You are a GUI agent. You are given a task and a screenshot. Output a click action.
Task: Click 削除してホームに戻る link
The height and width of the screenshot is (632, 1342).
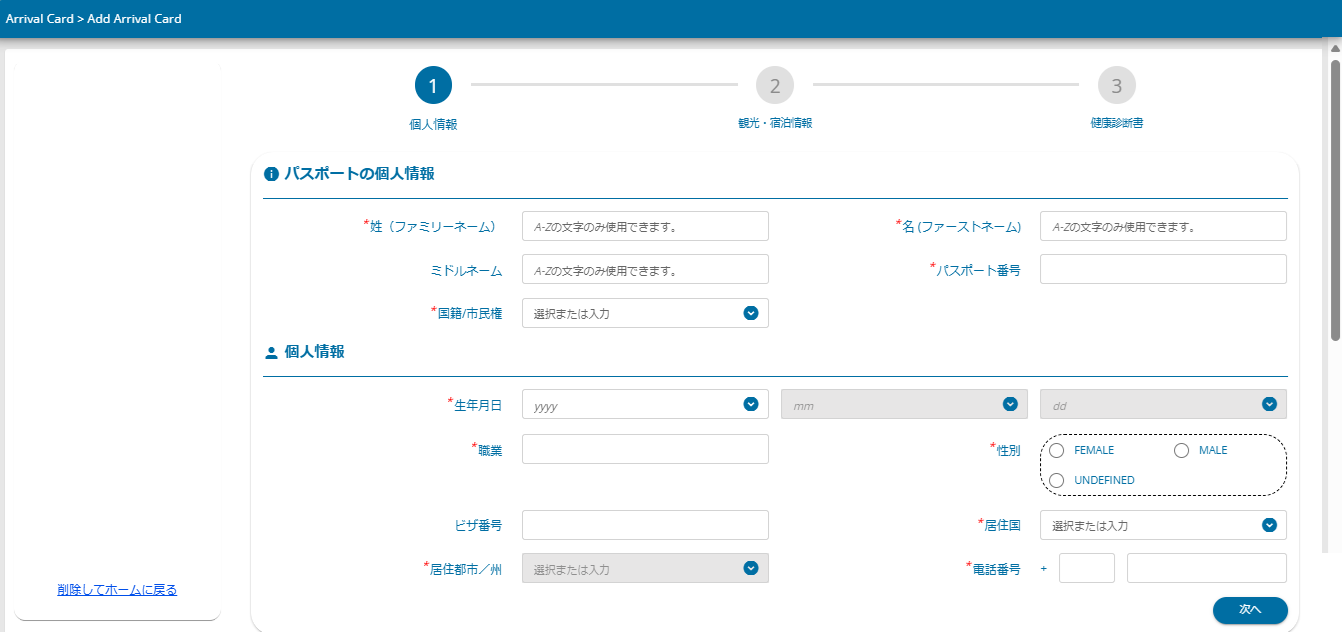click(117, 590)
